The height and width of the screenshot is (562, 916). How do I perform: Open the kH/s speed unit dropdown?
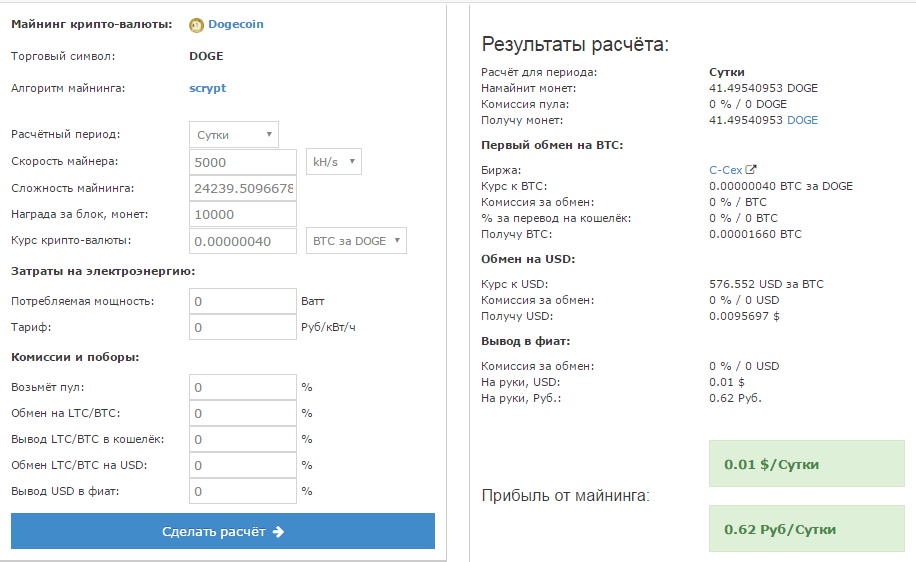(332, 162)
